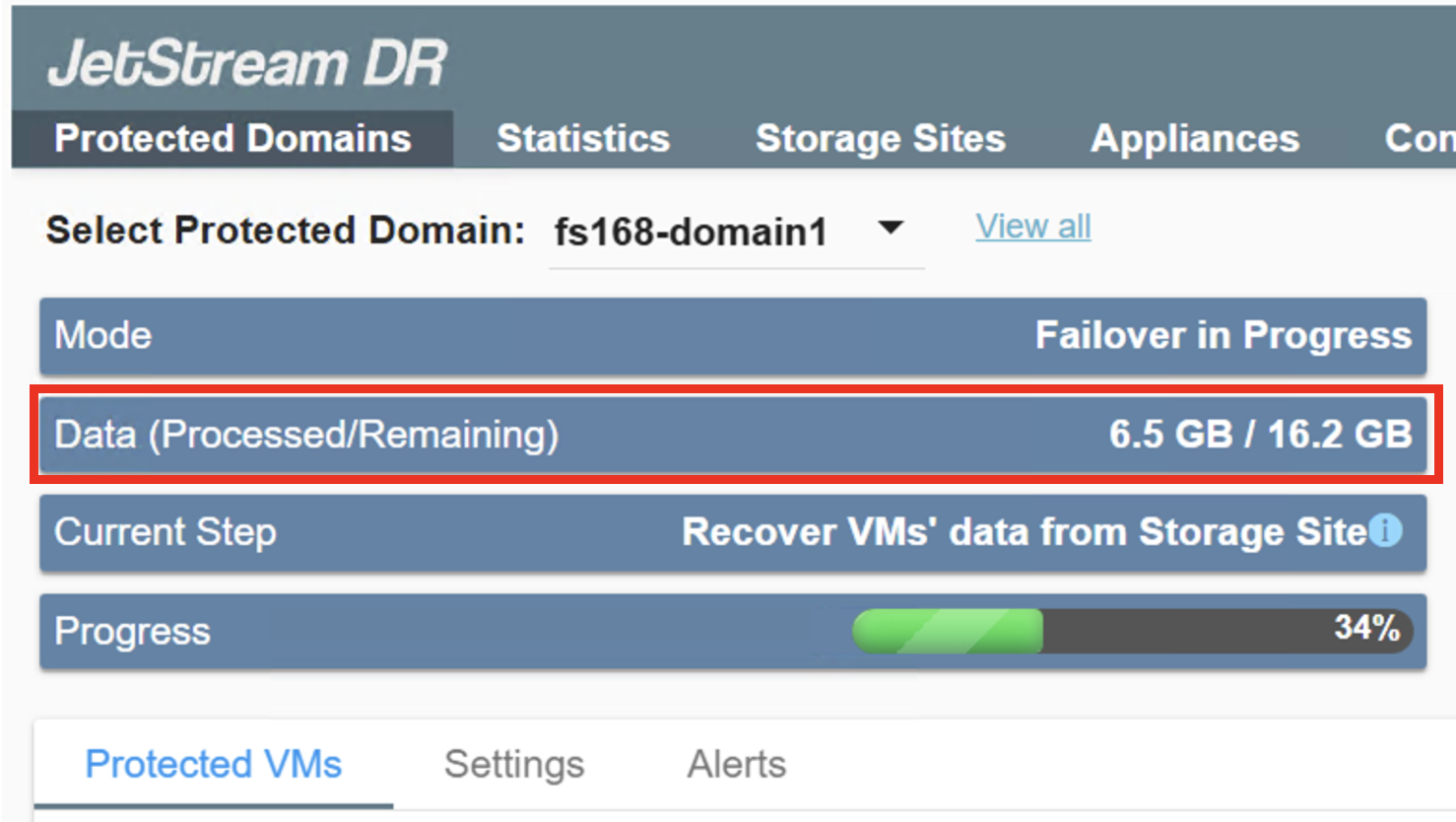Click the 6.5 GB / 16.2 GB value
Image resolution: width=1456 pixels, height=822 pixels.
tap(1260, 435)
